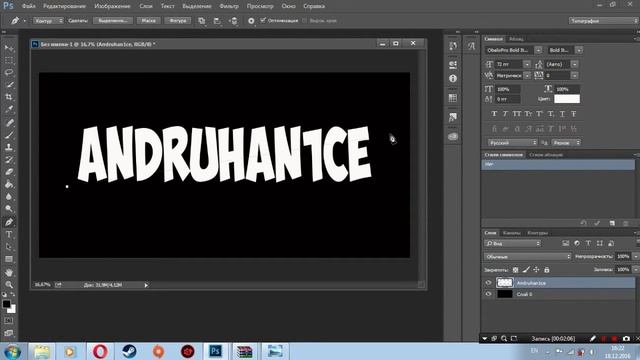Screen dimensions: 640x360
Task: Select the Healing Brush tool
Action: pyautogui.click(x=9, y=122)
